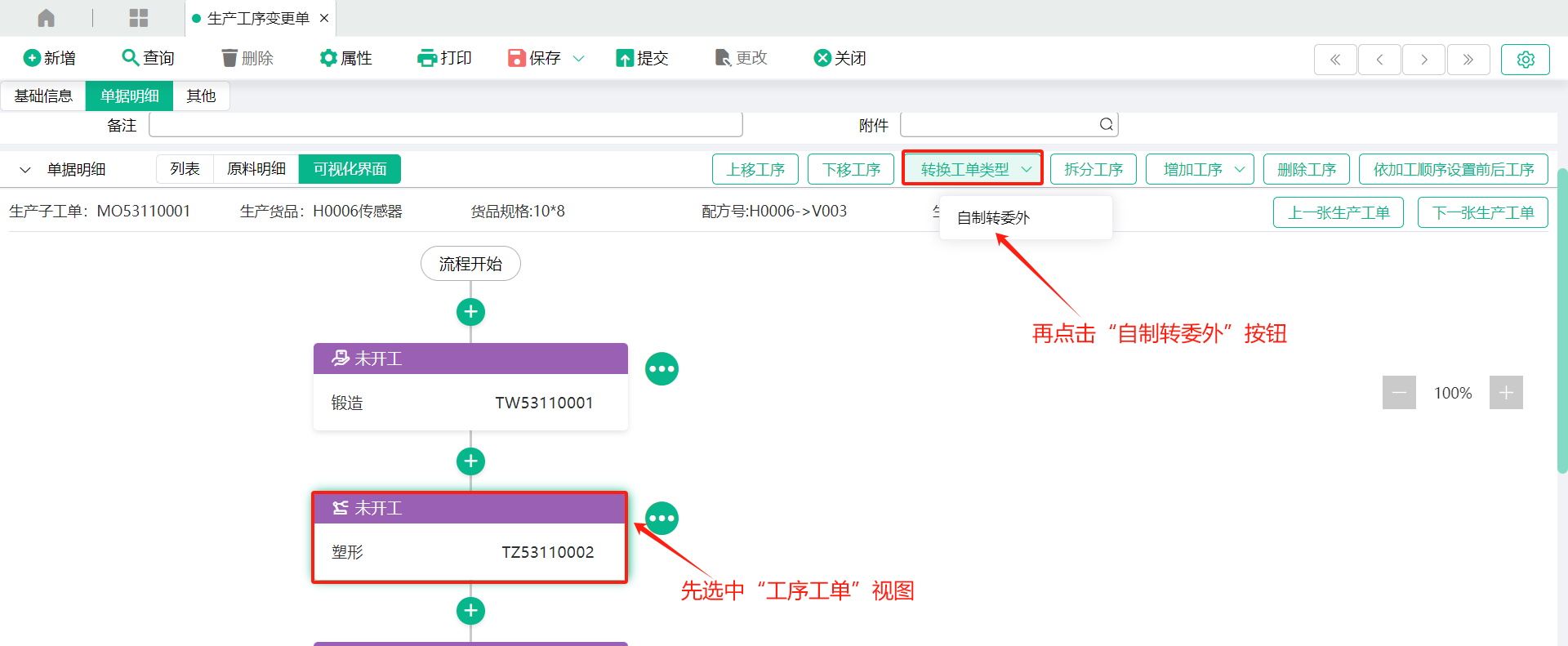Image resolution: width=1568 pixels, height=646 pixels.
Task: Add step below 塑形 card
Action: (x=470, y=611)
